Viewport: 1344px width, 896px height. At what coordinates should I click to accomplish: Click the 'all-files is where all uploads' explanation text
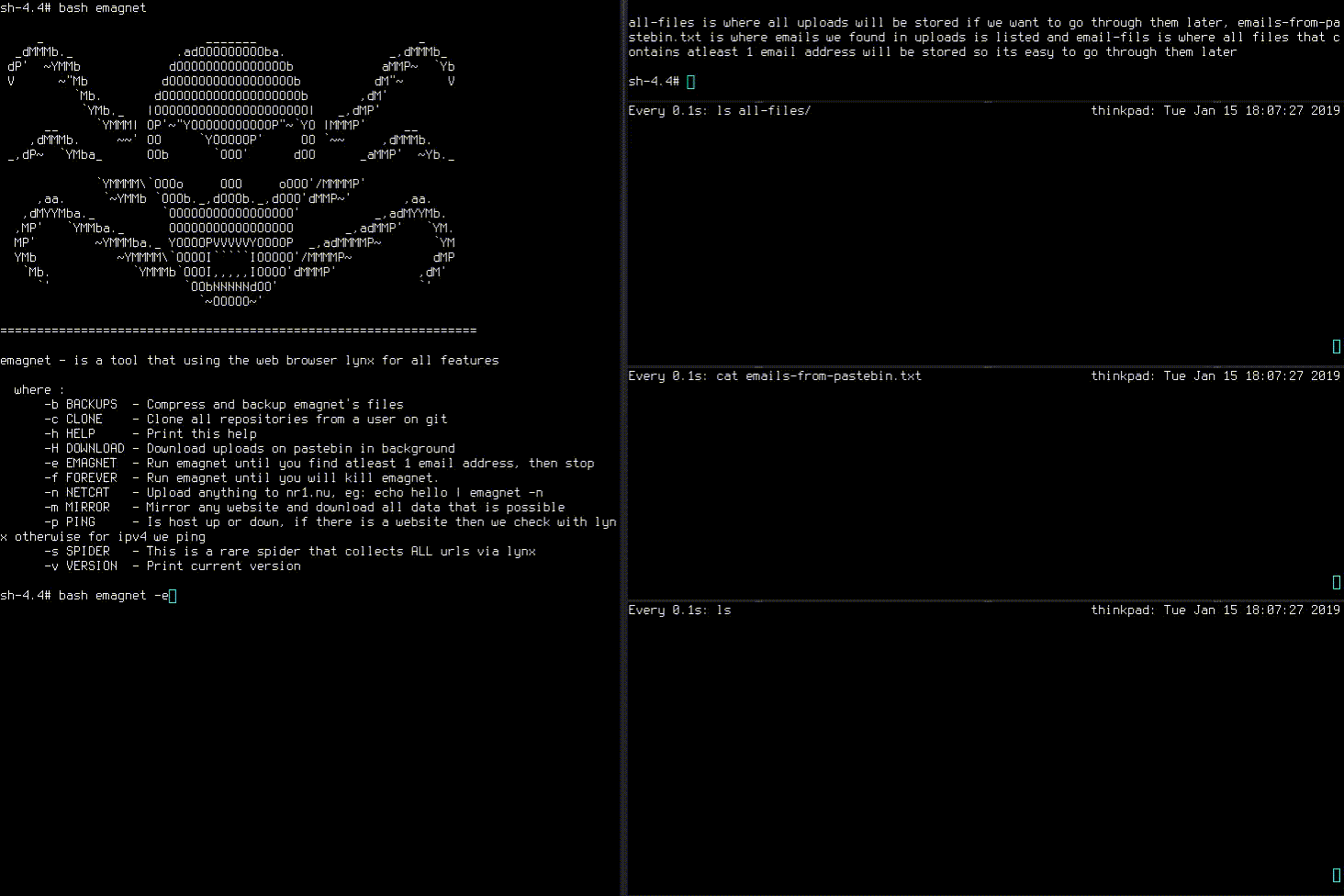pyautogui.click(x=984, y=38)
